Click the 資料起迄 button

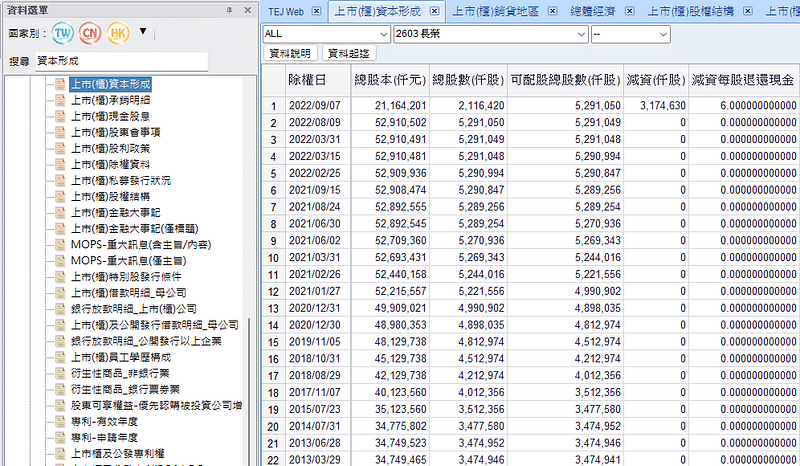347,53
